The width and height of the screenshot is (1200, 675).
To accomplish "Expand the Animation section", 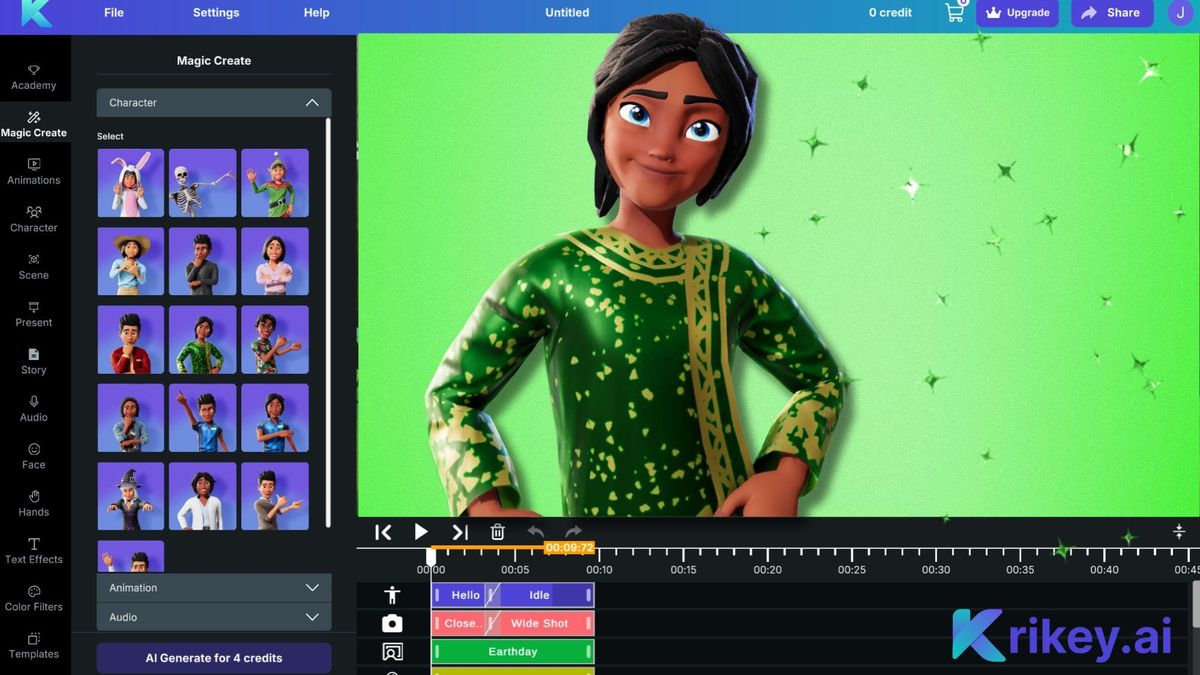I will (212, 587).
